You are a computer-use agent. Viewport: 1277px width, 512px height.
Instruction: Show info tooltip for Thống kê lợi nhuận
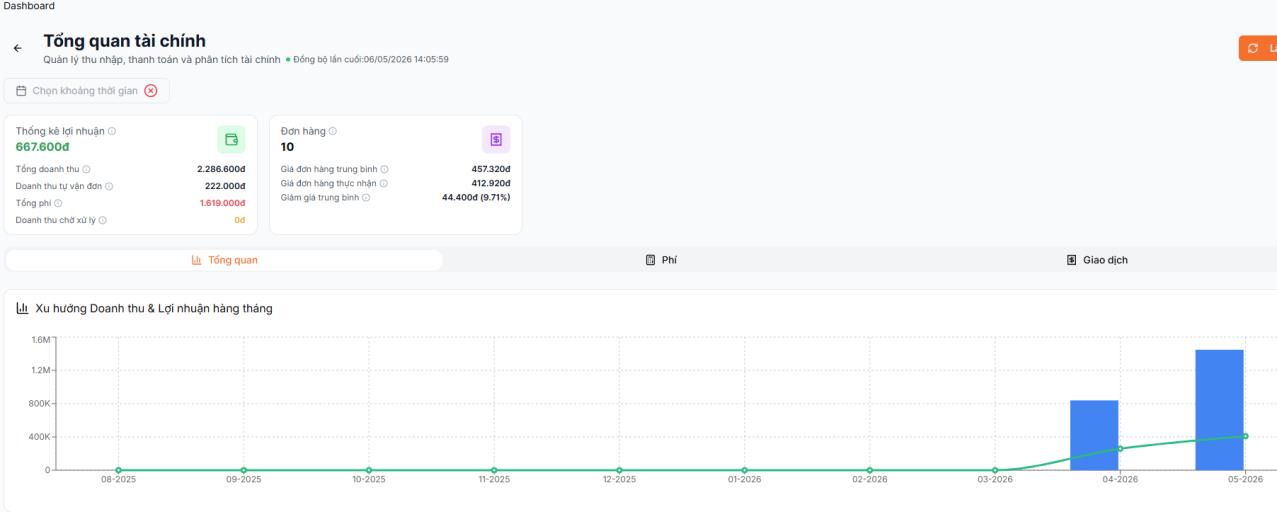[112, 131]
